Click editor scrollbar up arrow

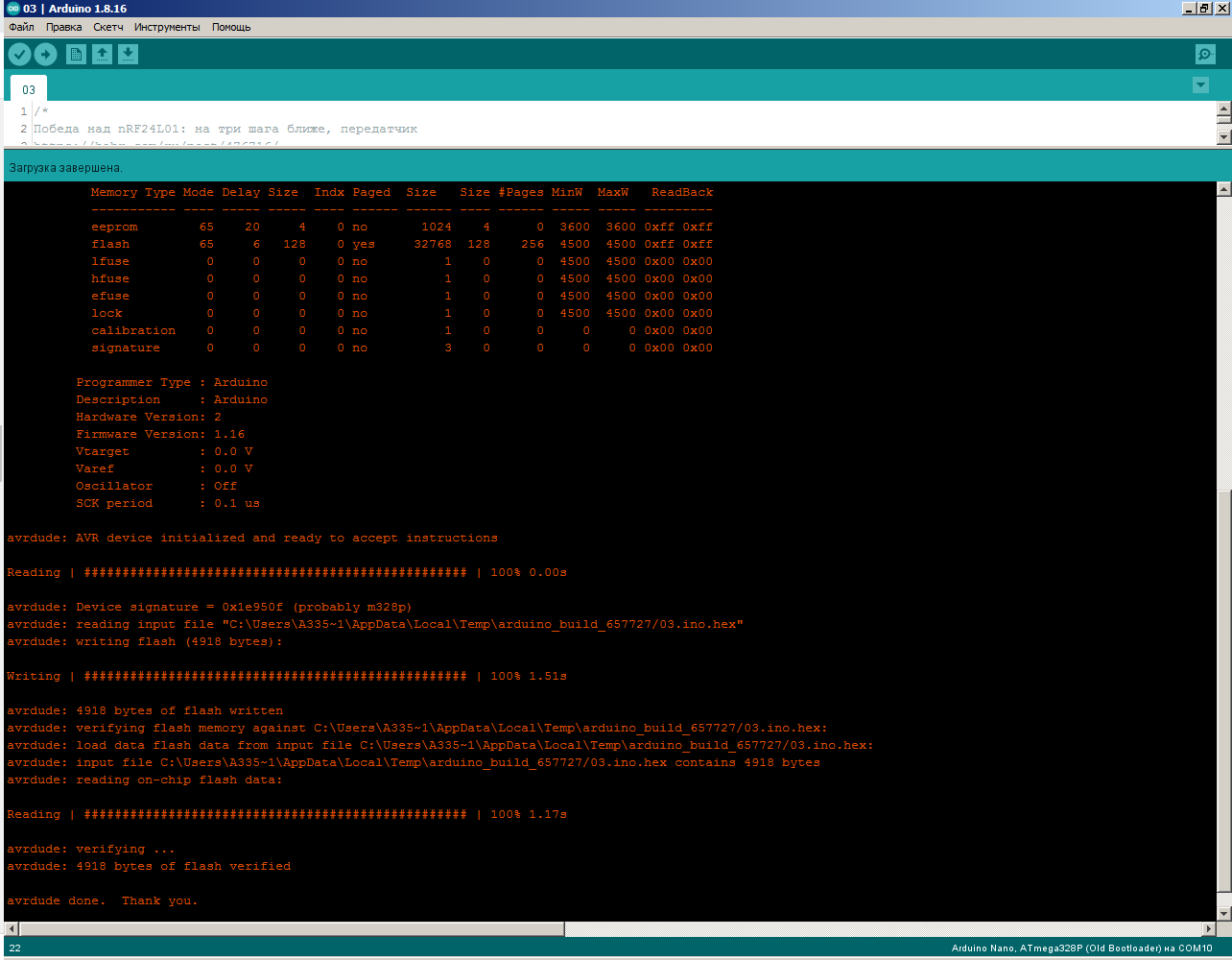point(1223,108)
